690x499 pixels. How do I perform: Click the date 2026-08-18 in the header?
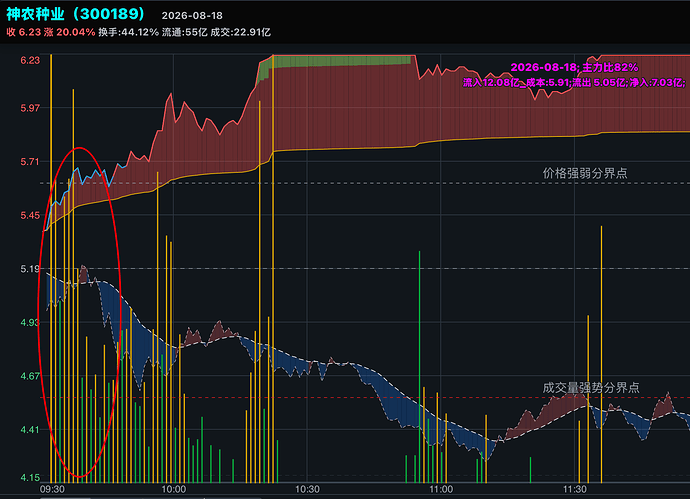192,15
